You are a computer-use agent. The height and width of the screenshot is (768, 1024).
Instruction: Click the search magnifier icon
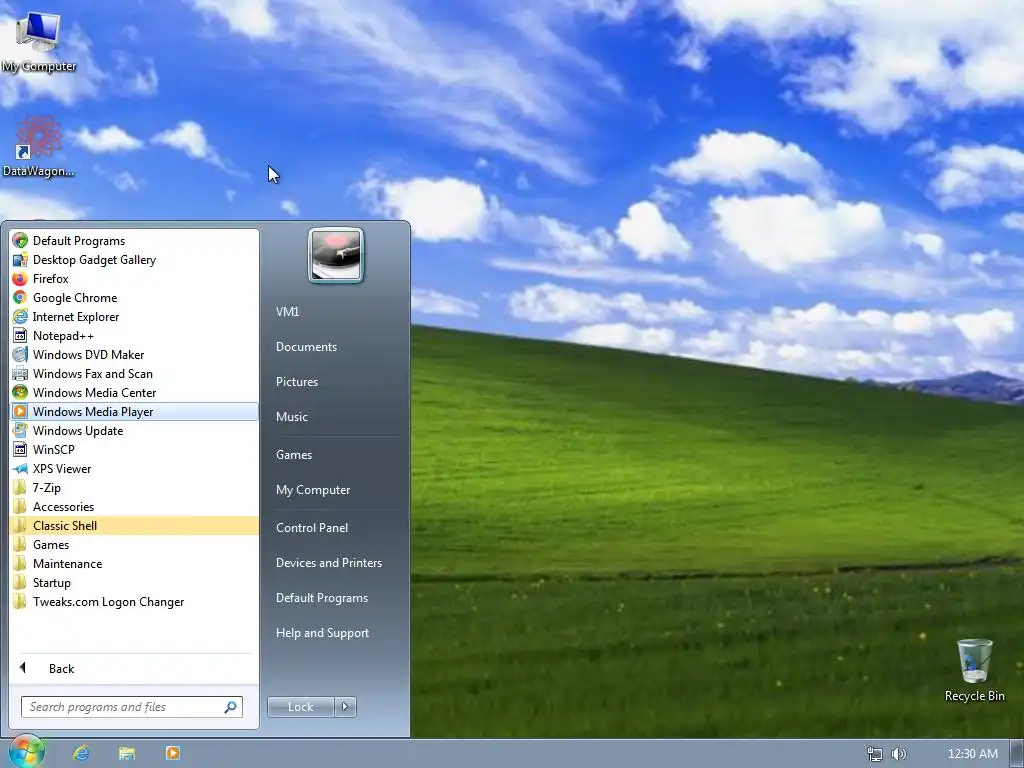[x=231, y=707]
